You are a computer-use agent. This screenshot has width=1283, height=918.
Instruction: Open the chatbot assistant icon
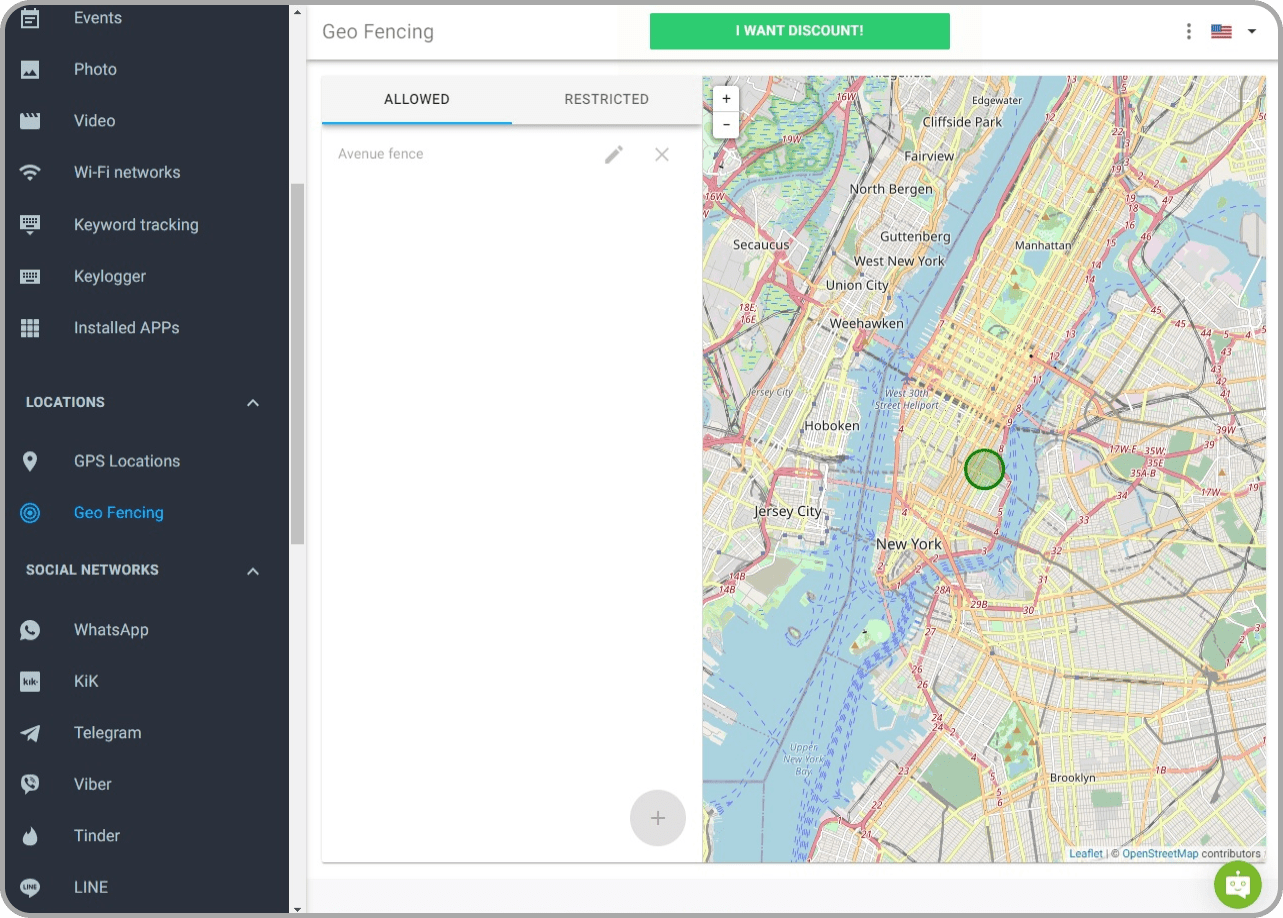pyautogui.click(x=1238, y=884)
